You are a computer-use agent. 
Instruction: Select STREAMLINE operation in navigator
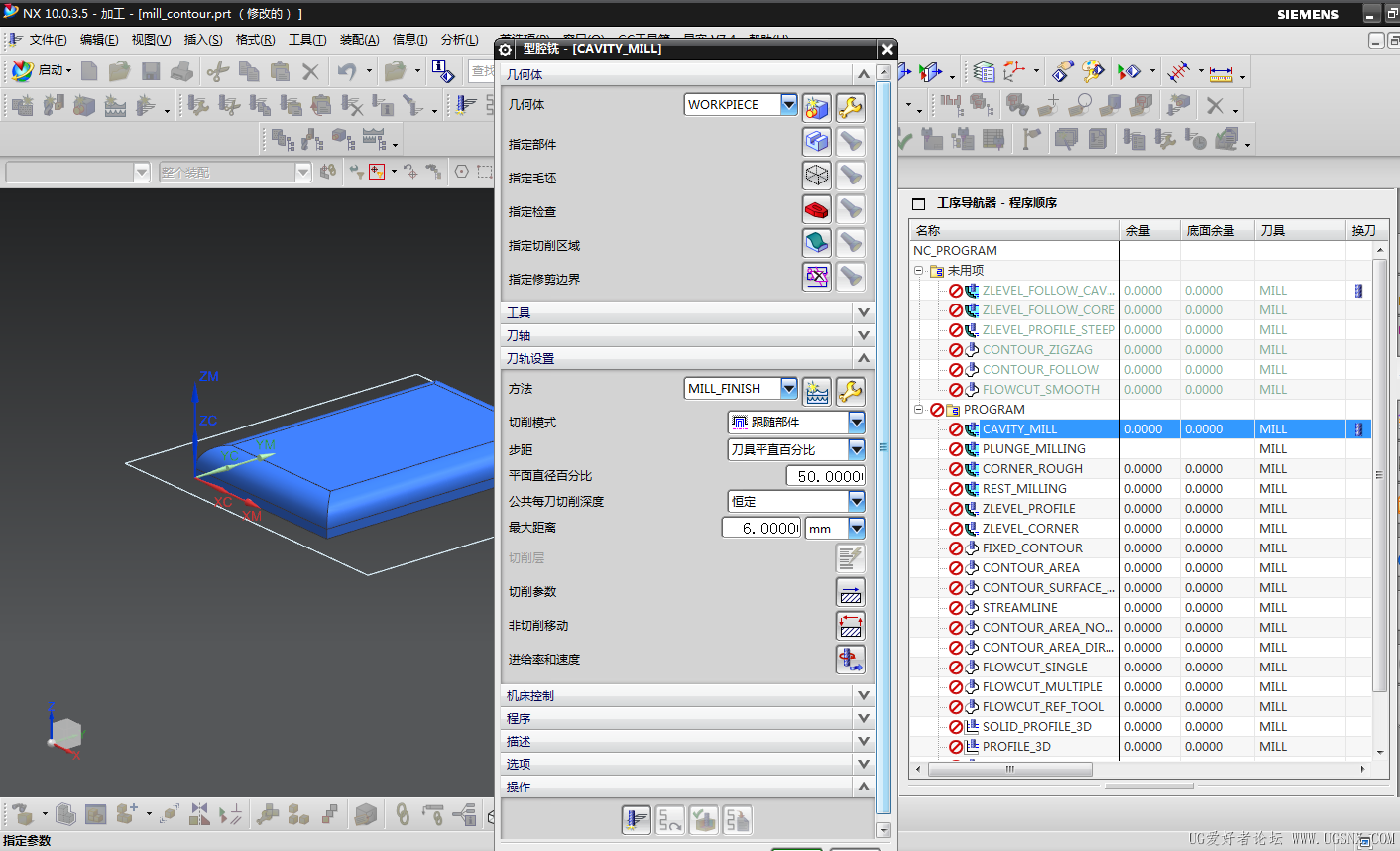pos(1019,607)
